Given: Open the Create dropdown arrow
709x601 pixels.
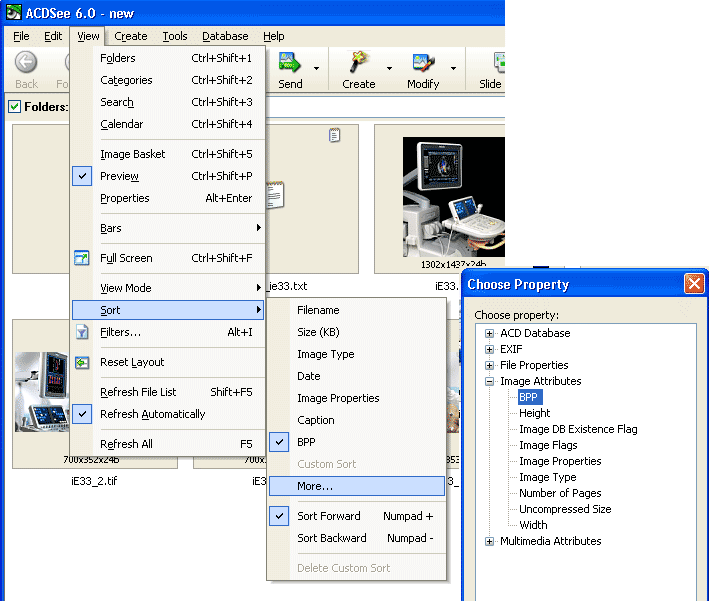Looking at the screenshot, I should (x=389, y=69).
